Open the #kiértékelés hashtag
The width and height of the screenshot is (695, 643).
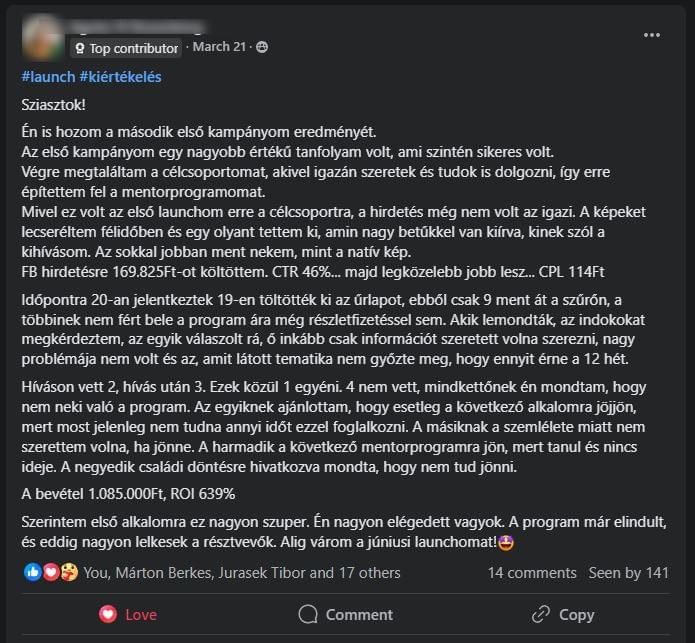pos(121,77)
